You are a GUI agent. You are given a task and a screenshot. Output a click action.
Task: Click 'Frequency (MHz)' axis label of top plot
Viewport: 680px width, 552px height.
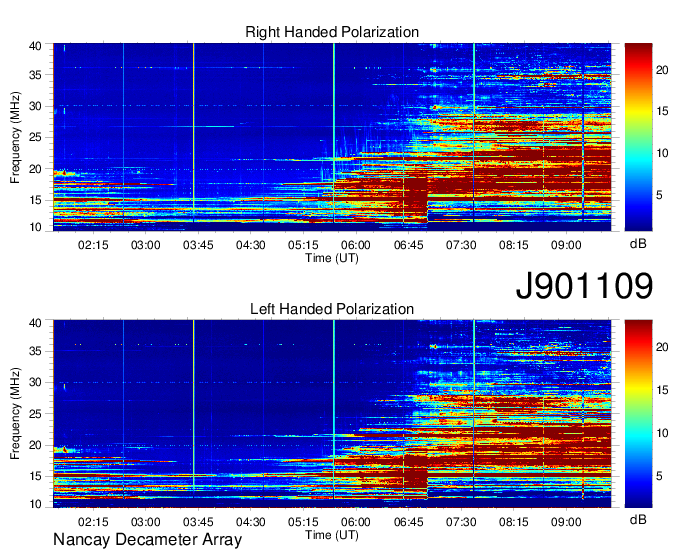point(15,137)
